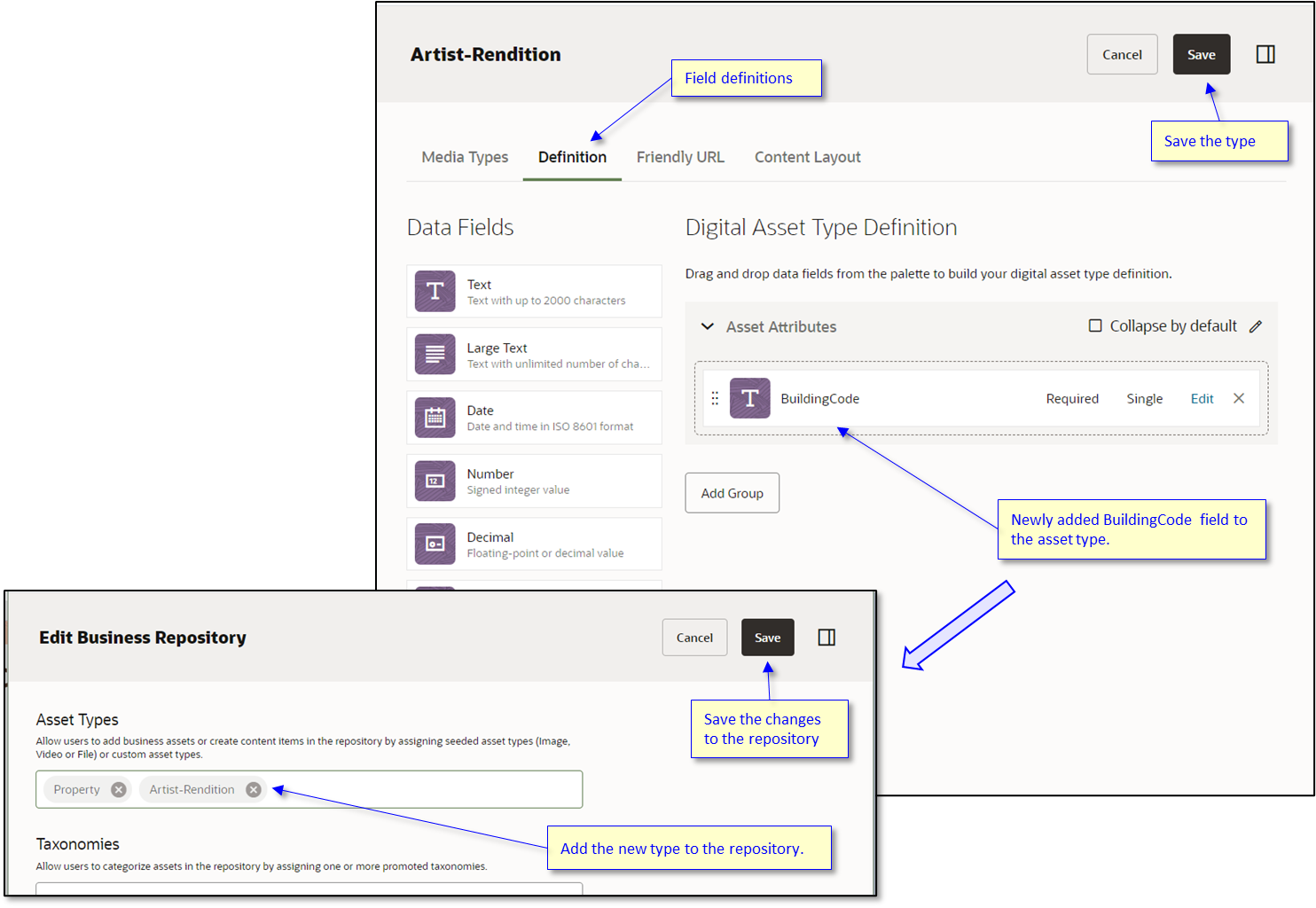Click the pencil edit icon beside Collapse by default
The image size is (1316, 908).
click(1257, 326)
